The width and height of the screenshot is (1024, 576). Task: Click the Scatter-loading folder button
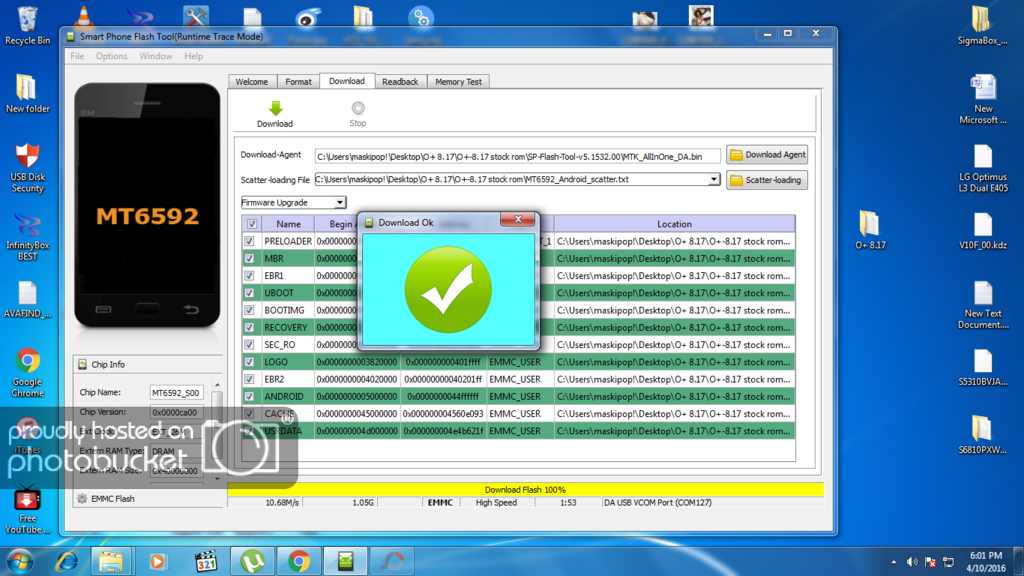pyautogui.click(x=767, y=180)
